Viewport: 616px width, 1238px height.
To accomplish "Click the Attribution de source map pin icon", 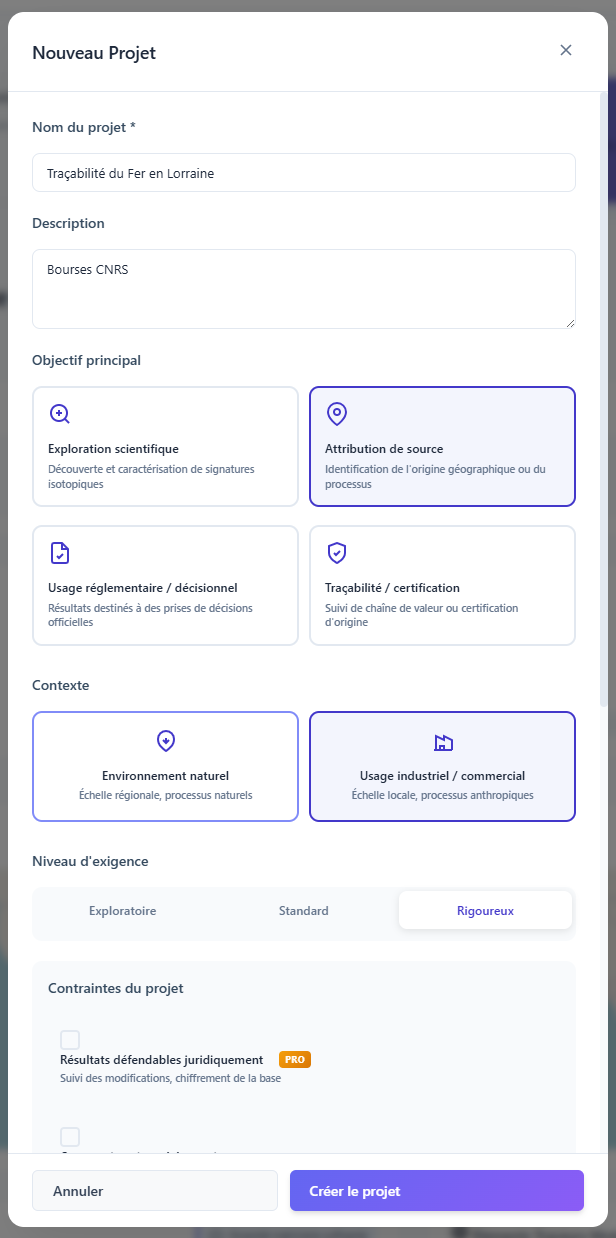I will click(337, 413).
